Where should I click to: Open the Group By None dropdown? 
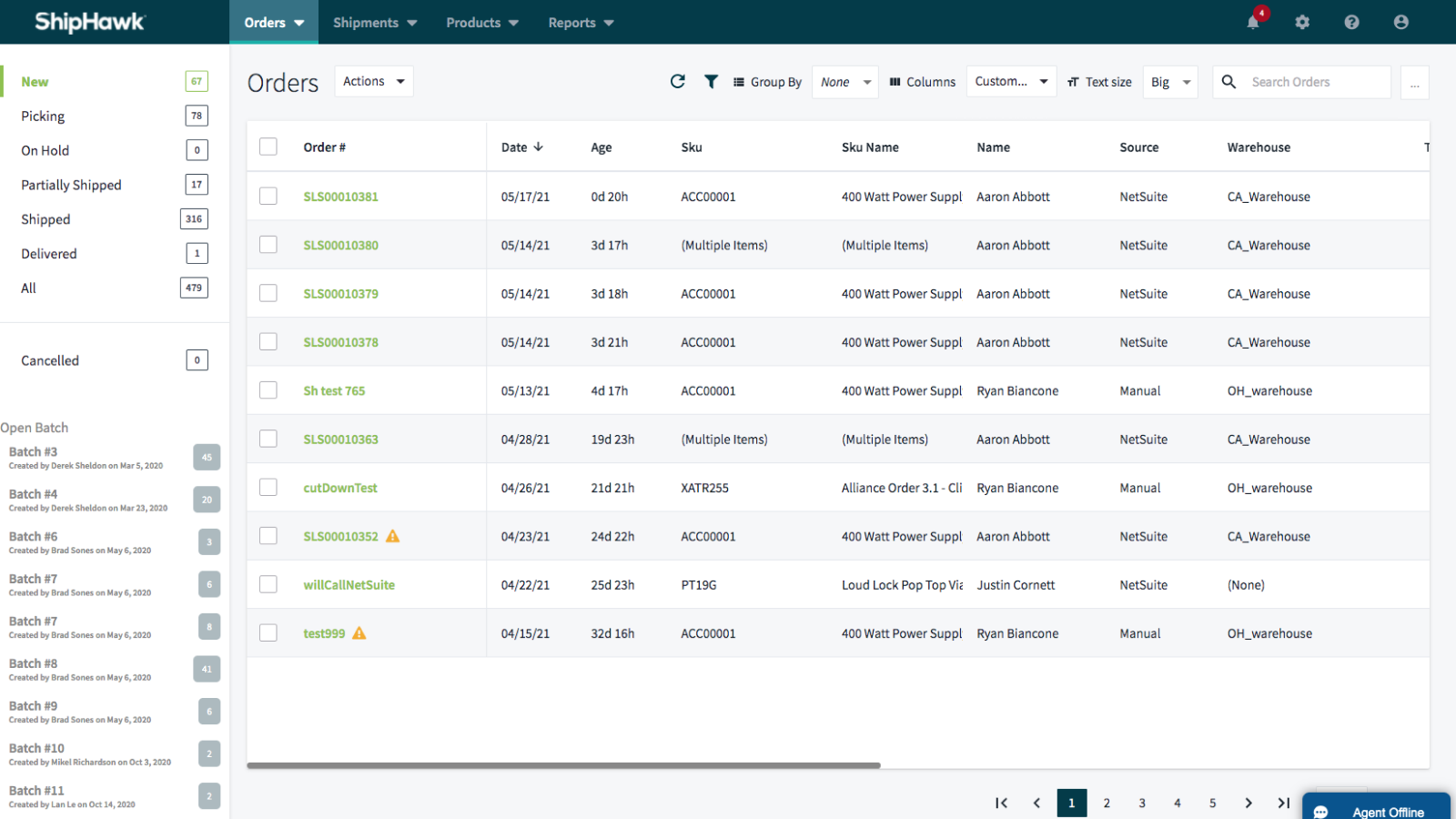coord(844,82)
